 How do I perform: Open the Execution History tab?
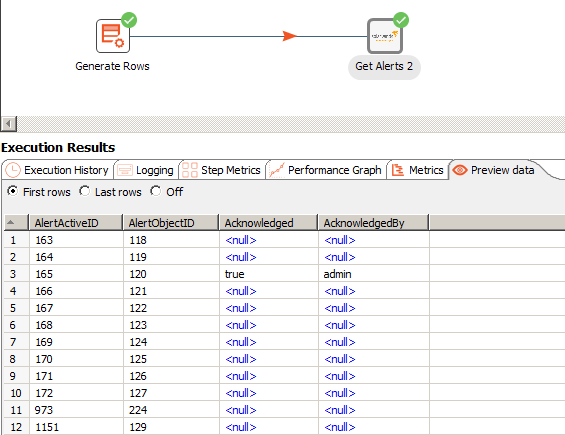[x=58, y=170]
